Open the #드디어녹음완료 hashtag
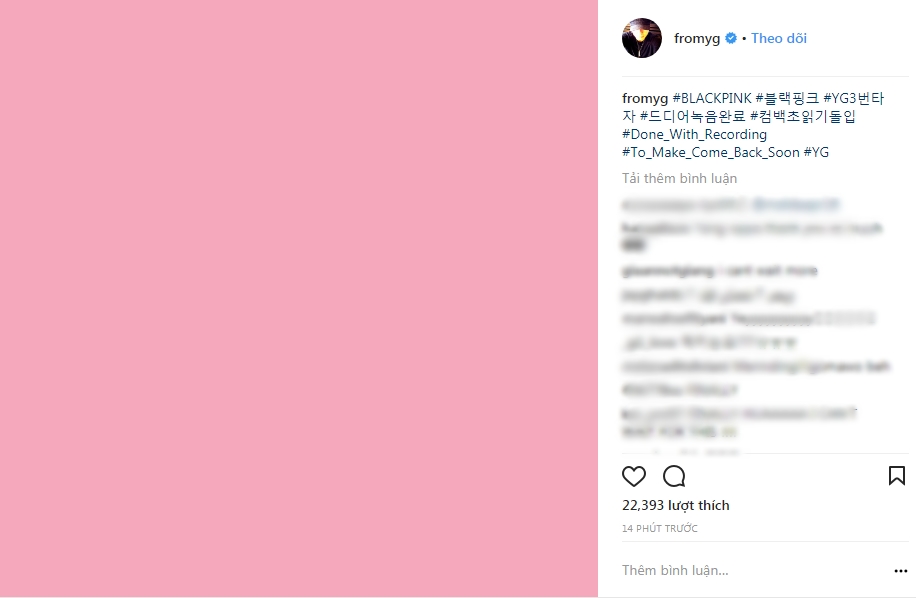Screen dimensions: 916x598 tap(693, 117)
